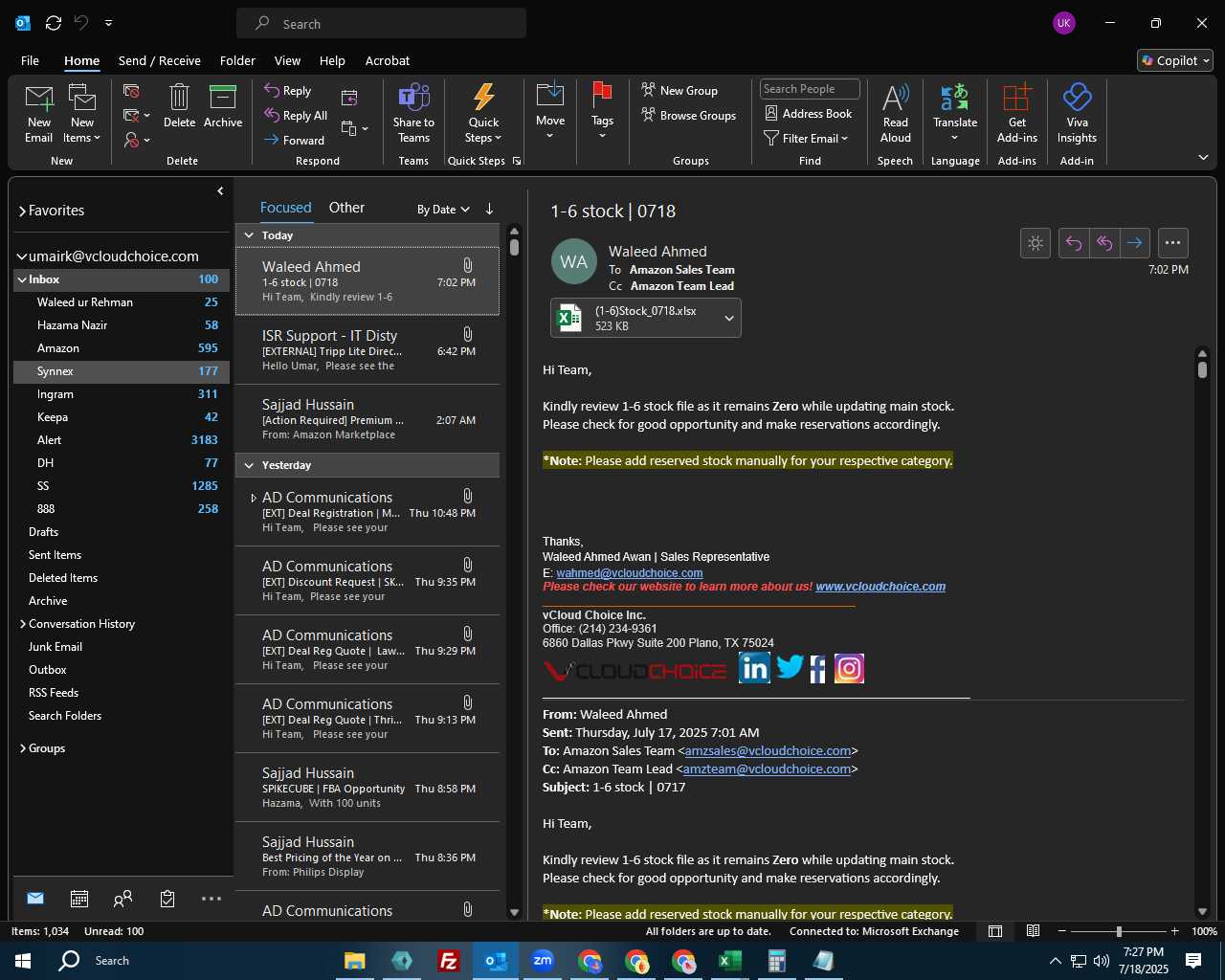1225x980 pixels.
Task: Open the Acrobat tab
Action: [x=388, y=60]
